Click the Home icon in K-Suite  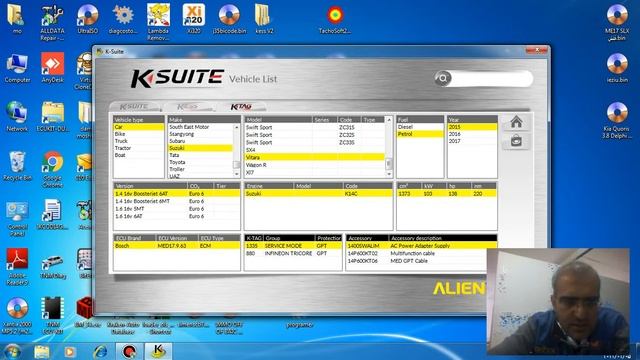coord(516,122)
